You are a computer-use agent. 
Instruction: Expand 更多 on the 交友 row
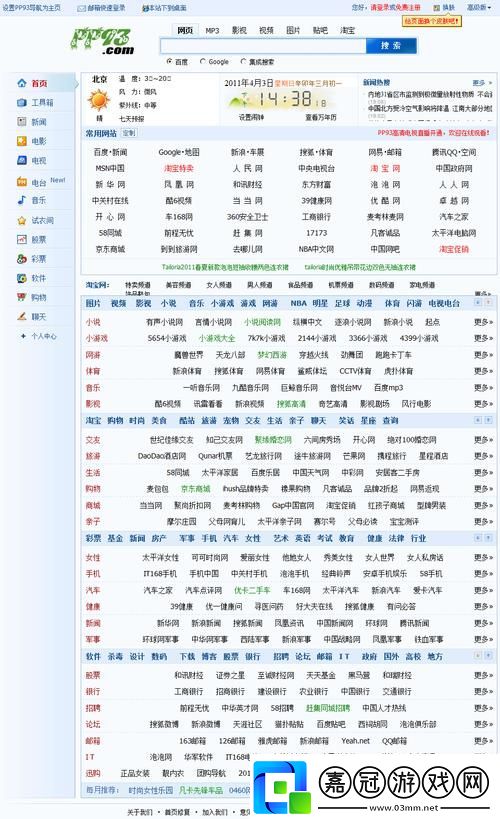(x=483, y=440)
